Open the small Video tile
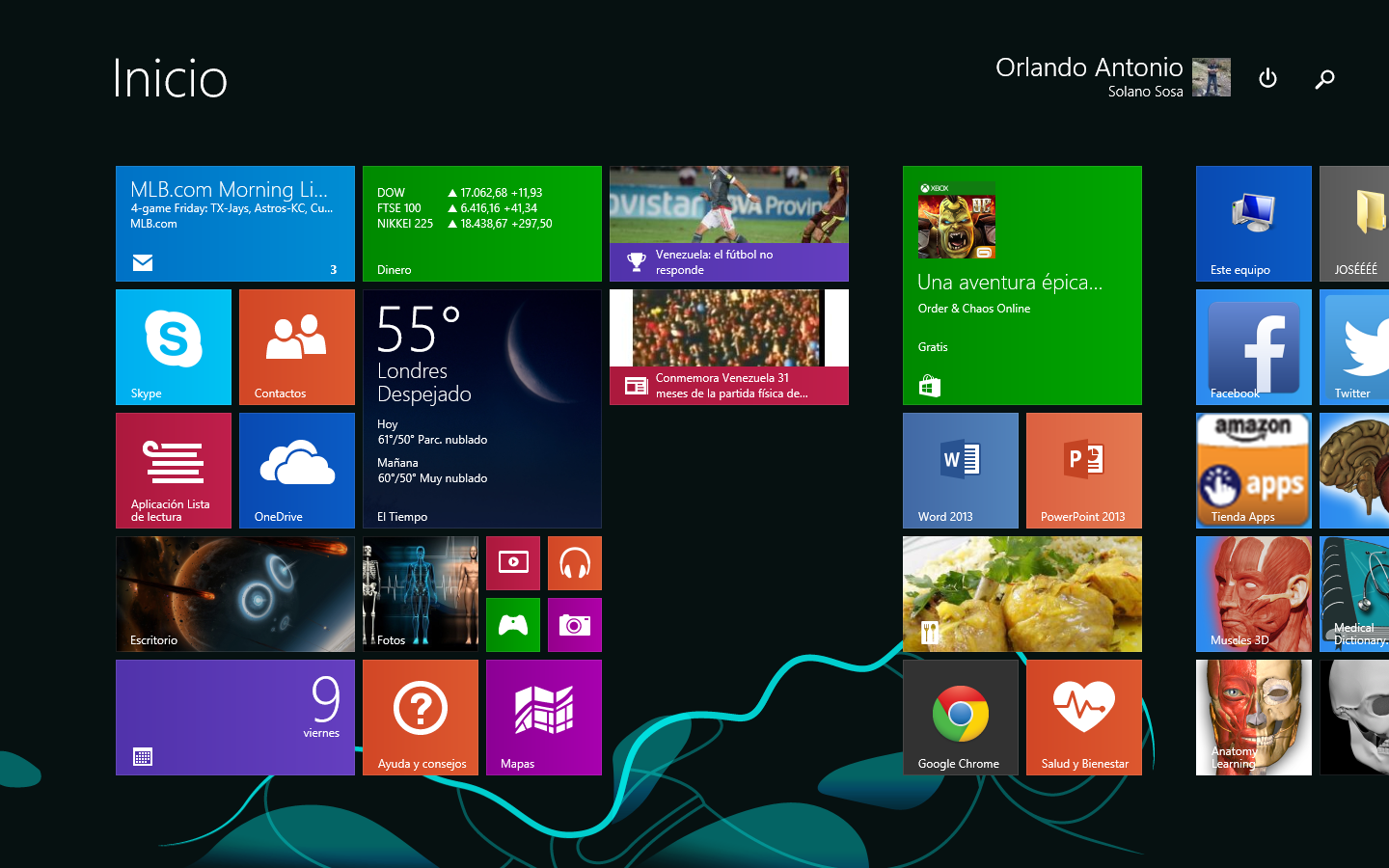This screenshot has width=1389, height=868. (x=513, y=563)
